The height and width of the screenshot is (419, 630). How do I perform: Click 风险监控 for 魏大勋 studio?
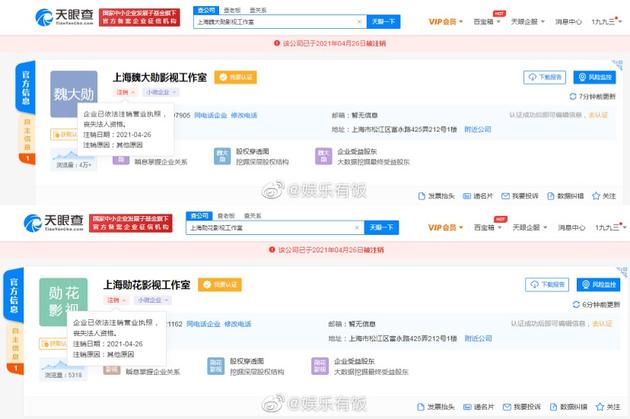click(595, 77)
